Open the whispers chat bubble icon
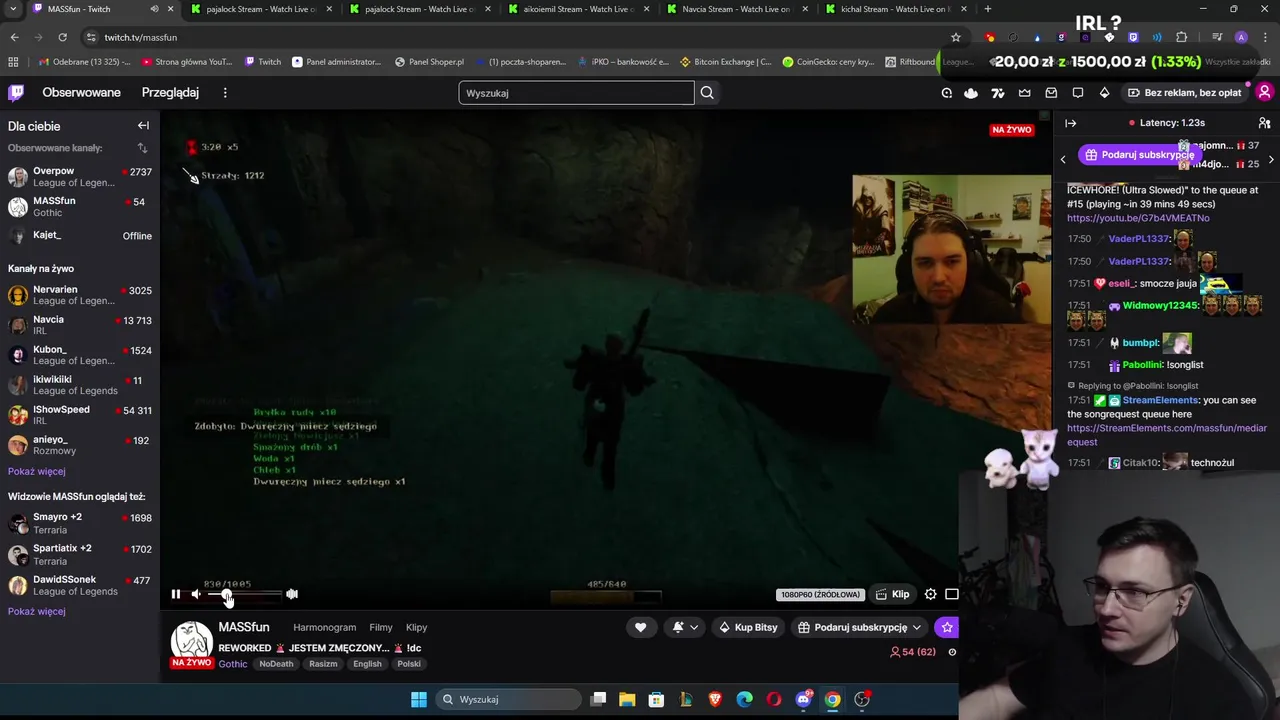Viewport: 1280px width, 720px height. (1078, 93)
